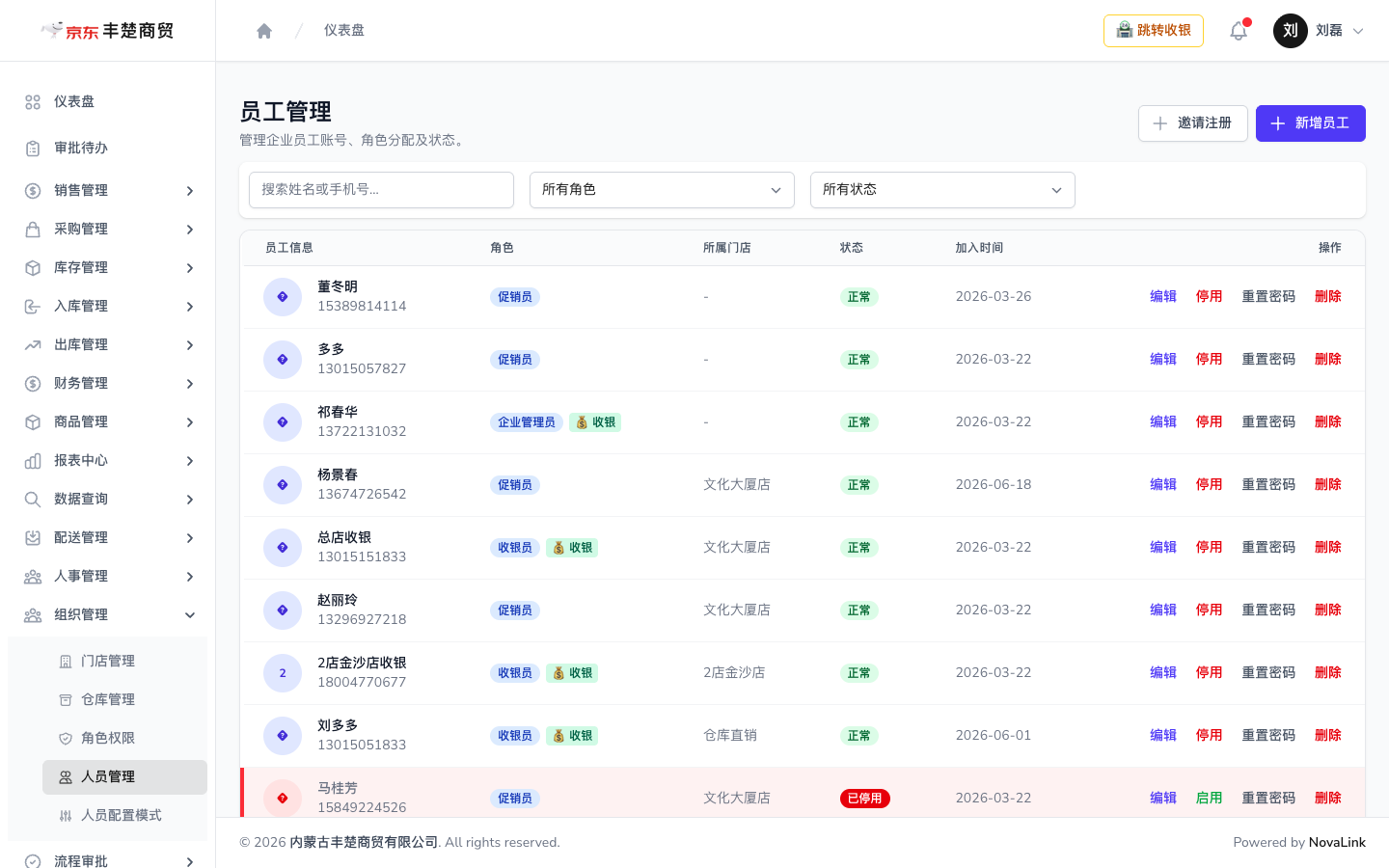Click avatar icon for 董冬明
Viewport: 1389px width, 868px height.
[283, 297]
